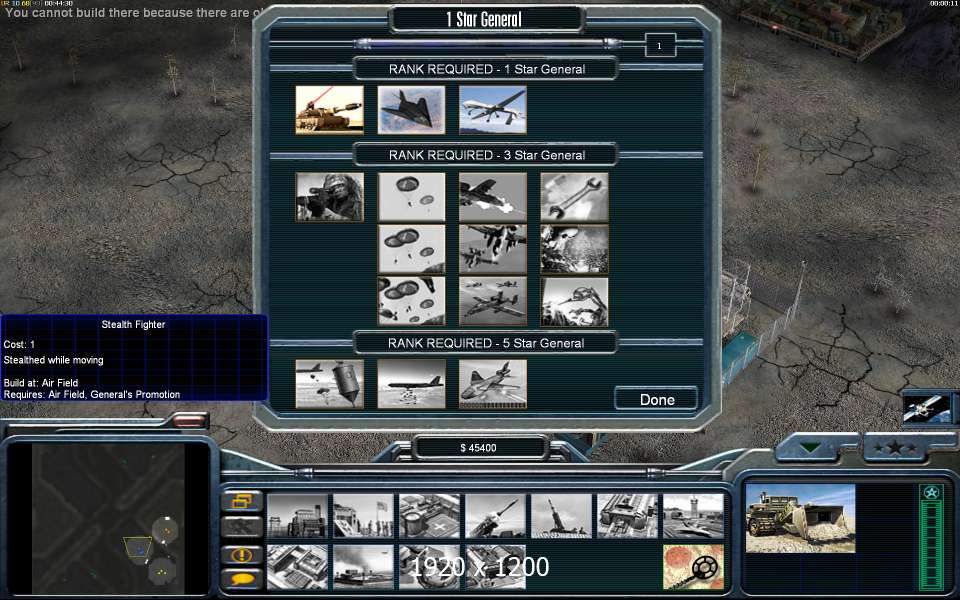Build the Particle Cannon icon
960x600 pixels.
coord(430,567)
